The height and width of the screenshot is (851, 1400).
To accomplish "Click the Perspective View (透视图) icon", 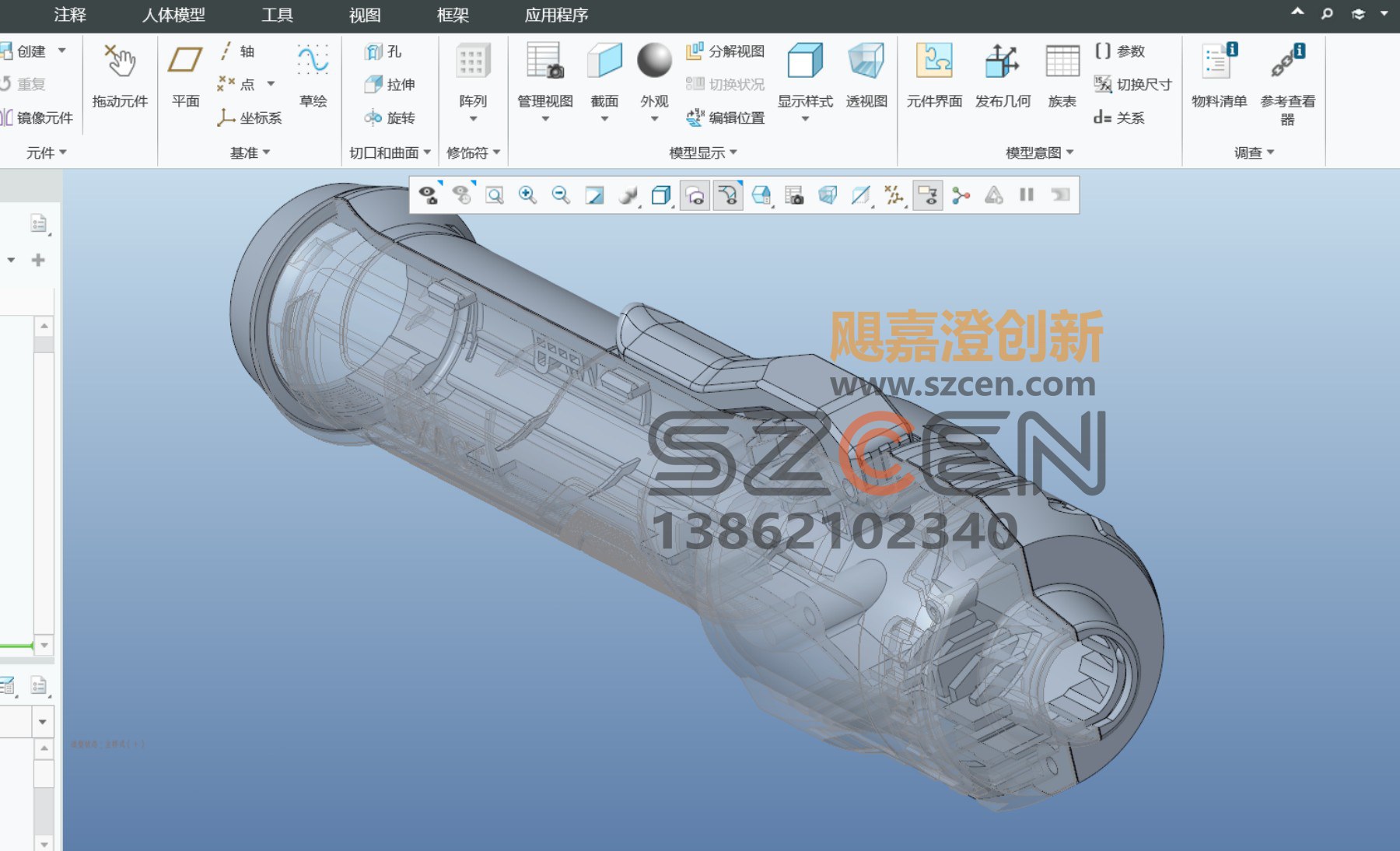I will 866,61.
